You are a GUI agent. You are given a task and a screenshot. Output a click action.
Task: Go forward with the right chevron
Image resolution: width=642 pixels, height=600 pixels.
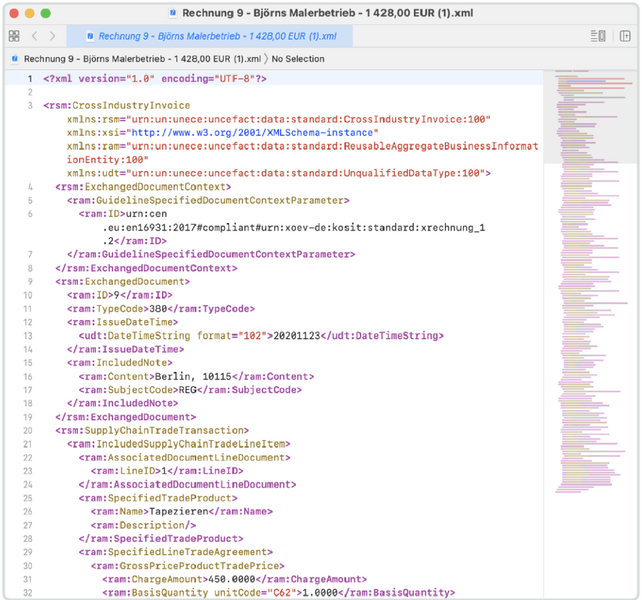click(53, 36)
